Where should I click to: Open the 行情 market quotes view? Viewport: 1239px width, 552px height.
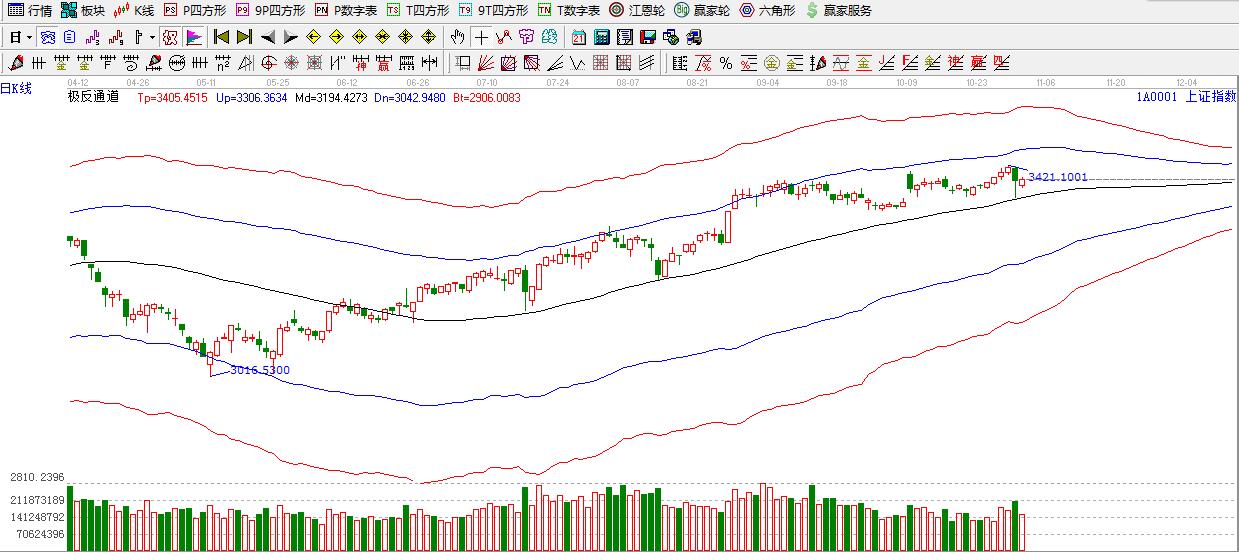[30, 11]
